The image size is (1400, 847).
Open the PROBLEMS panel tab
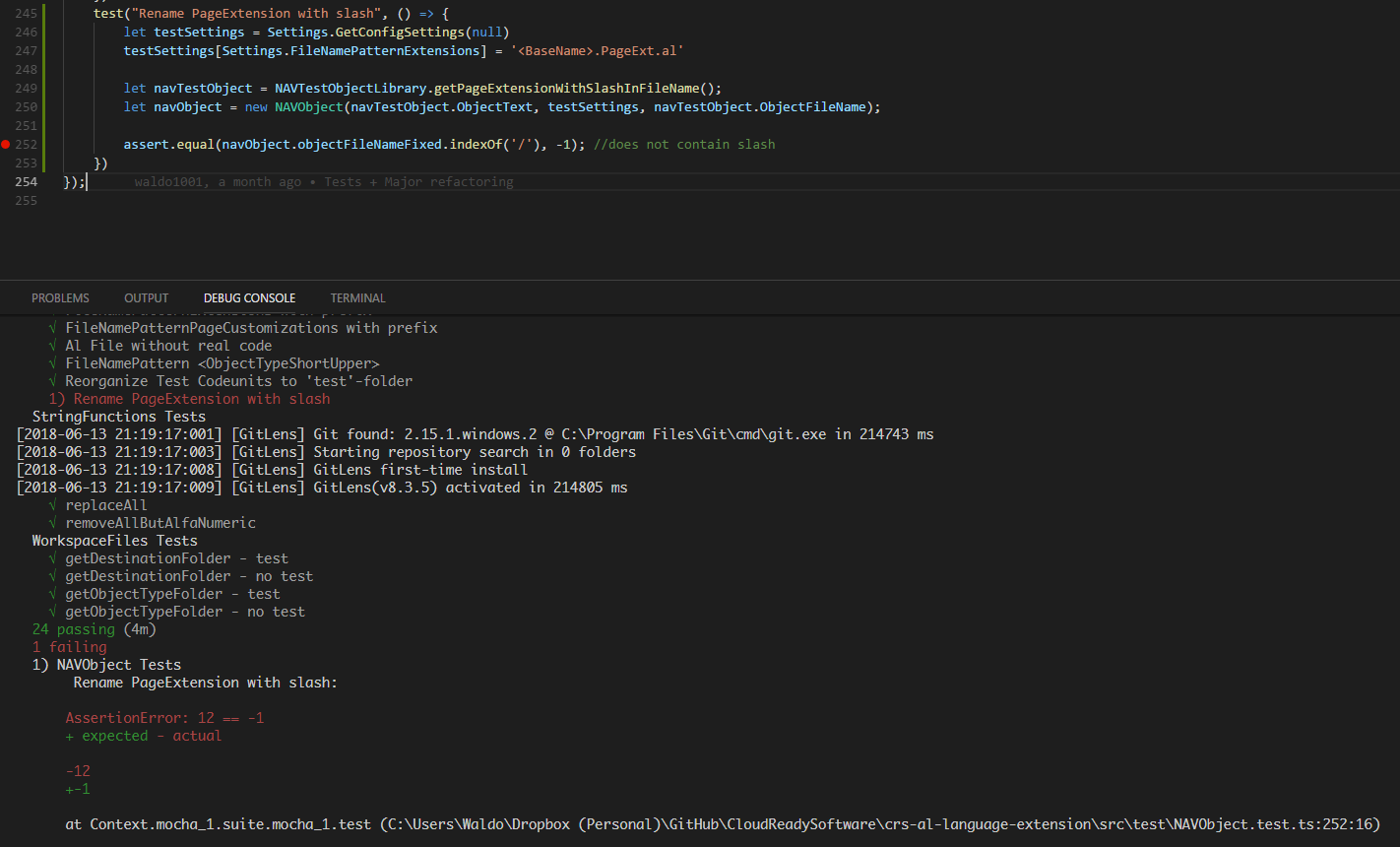click(x=60, y=297)
